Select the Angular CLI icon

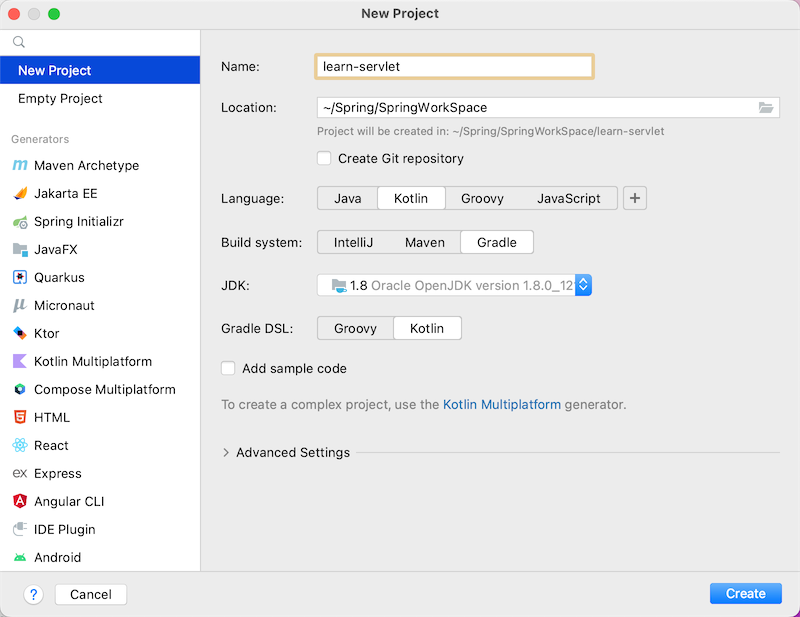[20, 501]
